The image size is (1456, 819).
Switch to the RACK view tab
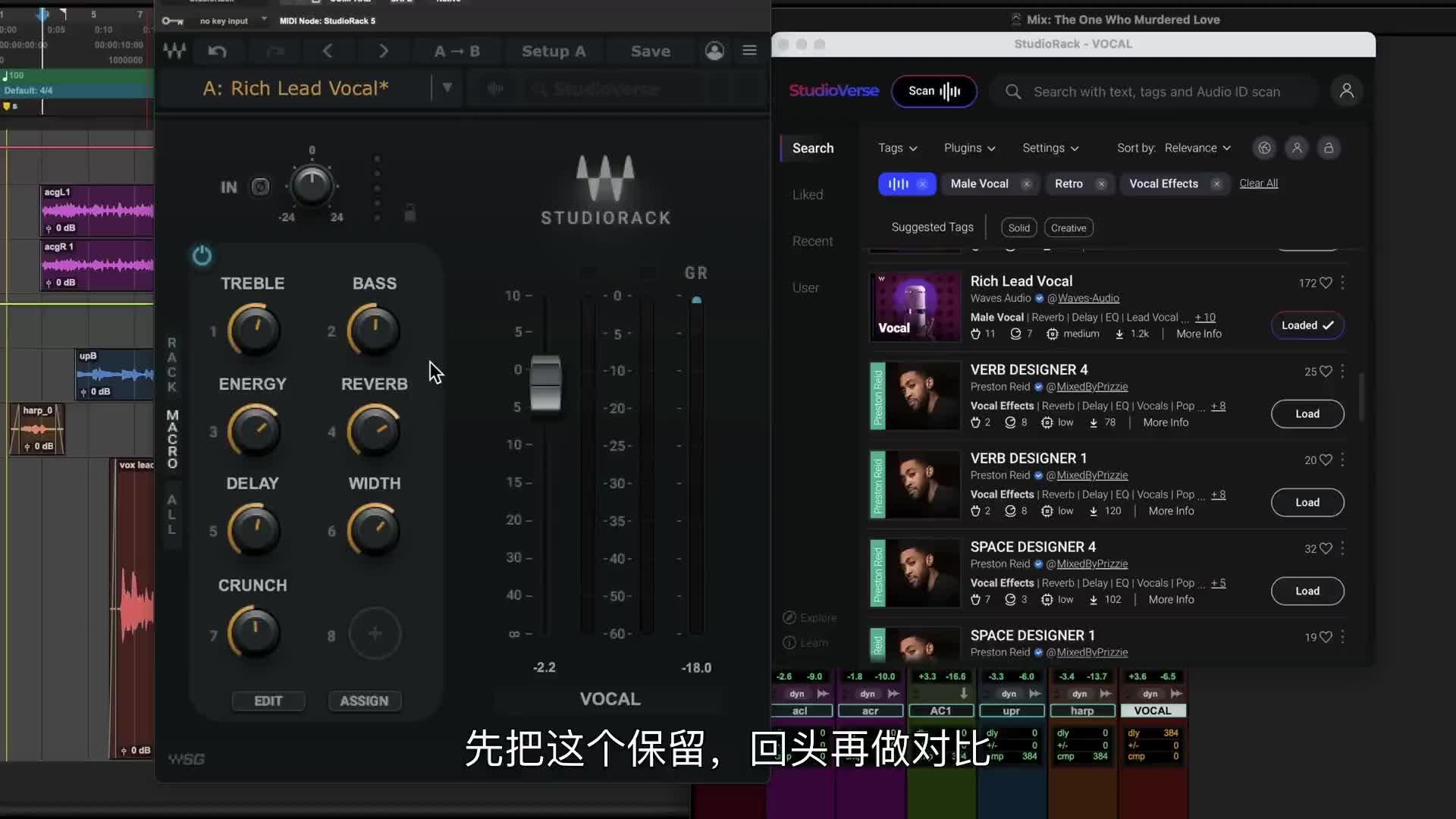[x=172, y=365]
